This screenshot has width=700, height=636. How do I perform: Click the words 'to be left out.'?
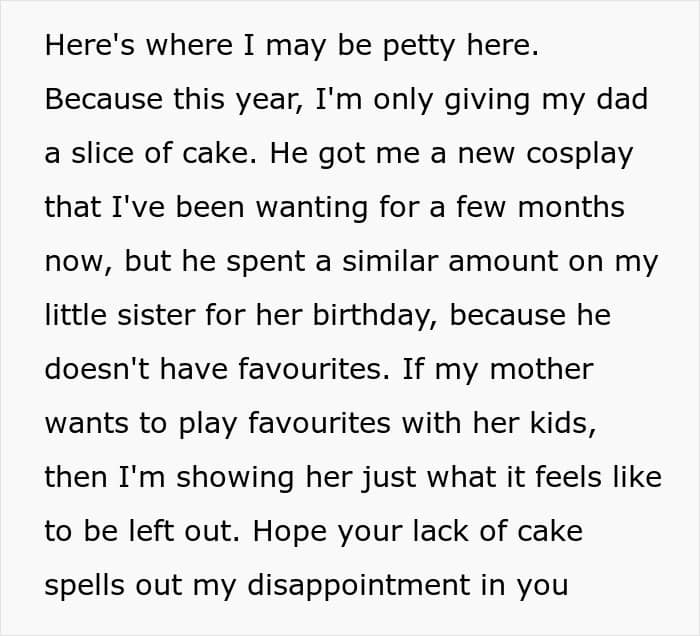pos(142,532)
